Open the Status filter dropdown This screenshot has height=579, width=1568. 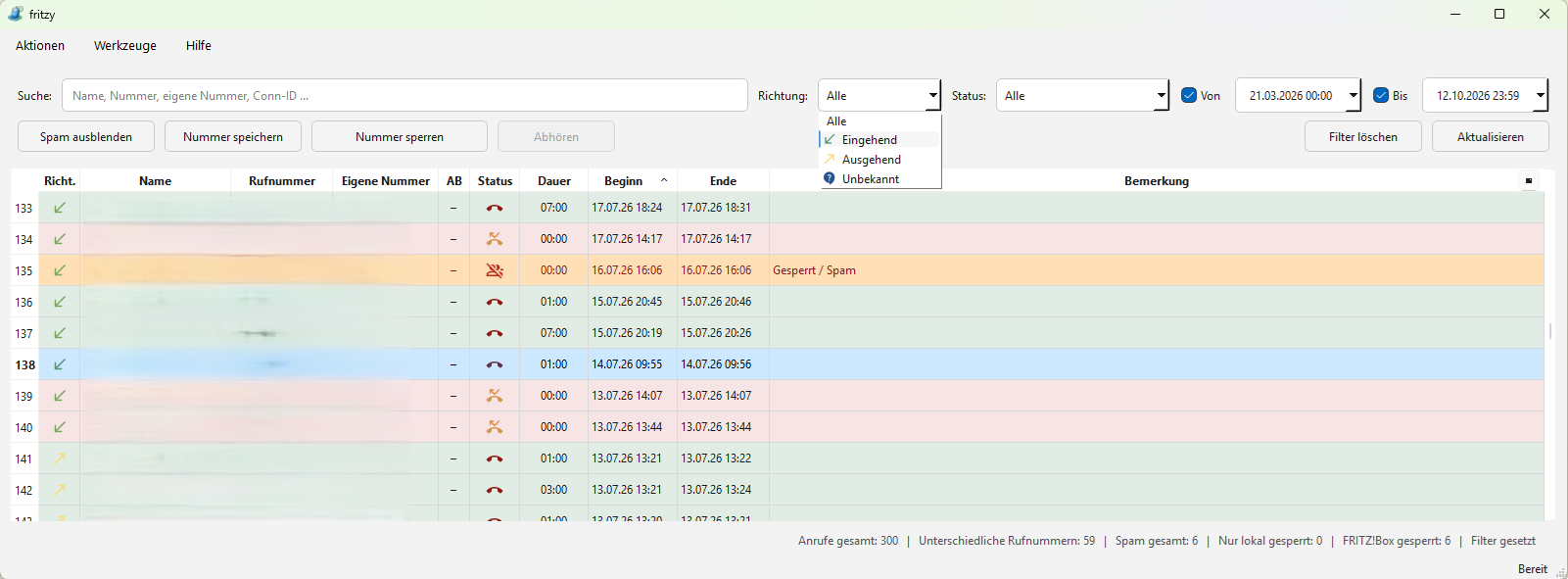(x=1082, y=95)
